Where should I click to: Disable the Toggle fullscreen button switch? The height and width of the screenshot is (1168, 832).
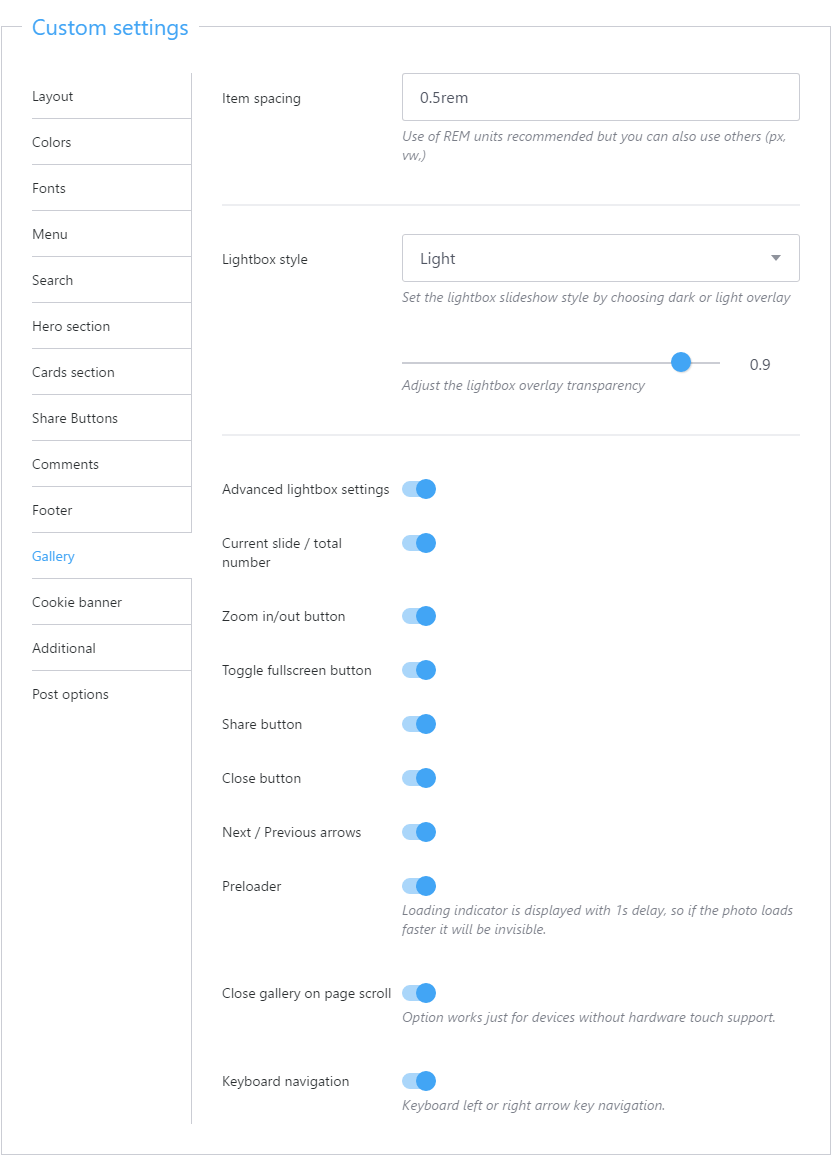coord(419,670)
